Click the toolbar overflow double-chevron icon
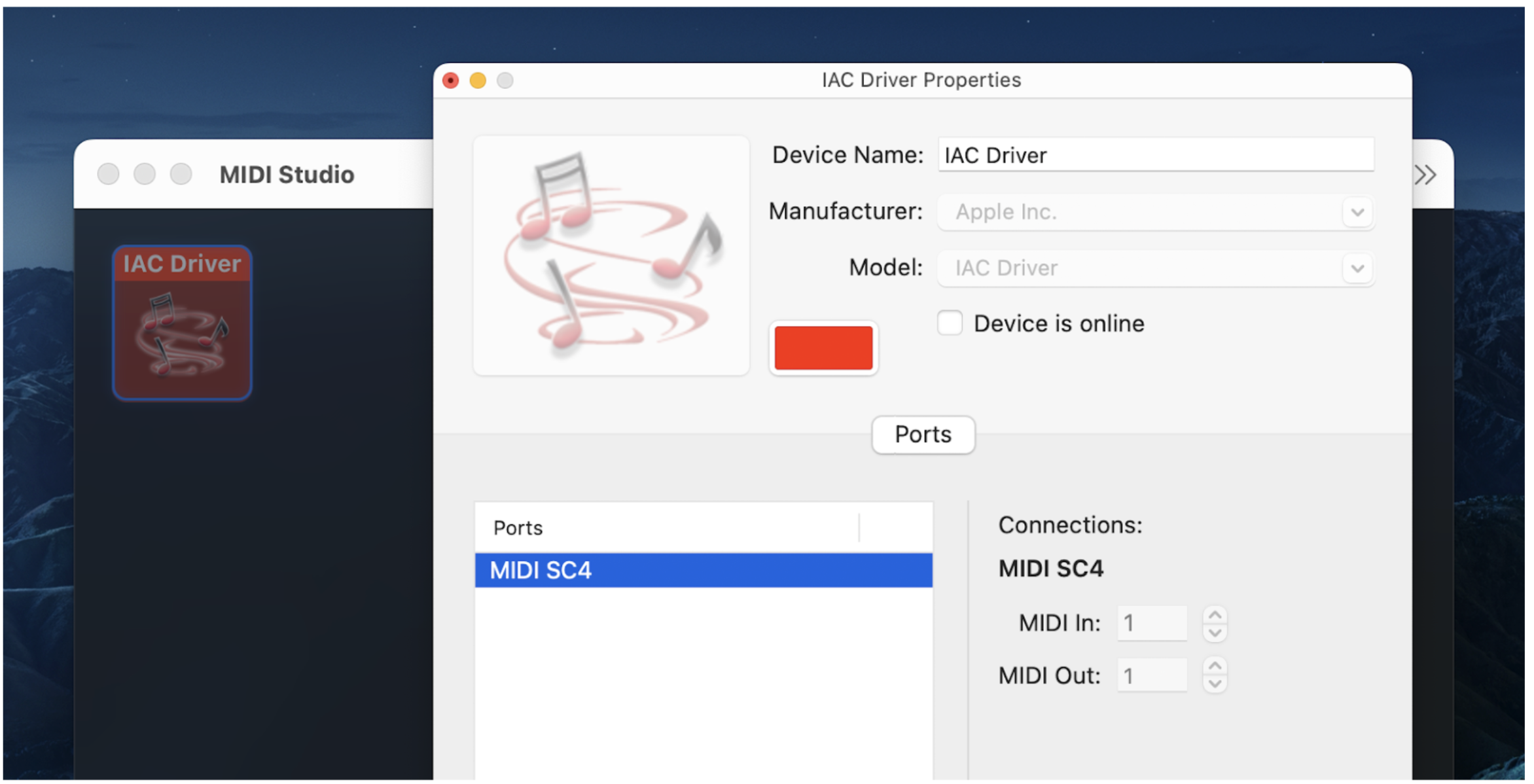Screen dimensions: 1534x784 coord(1425,175)
